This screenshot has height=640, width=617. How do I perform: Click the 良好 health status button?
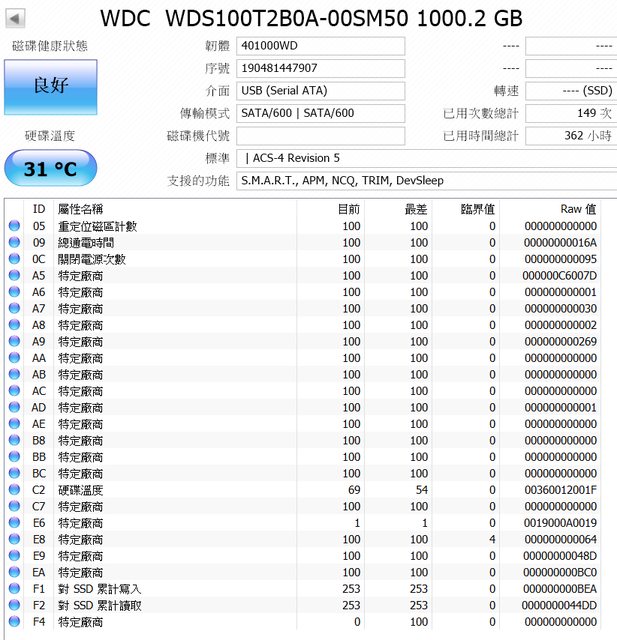50,86
